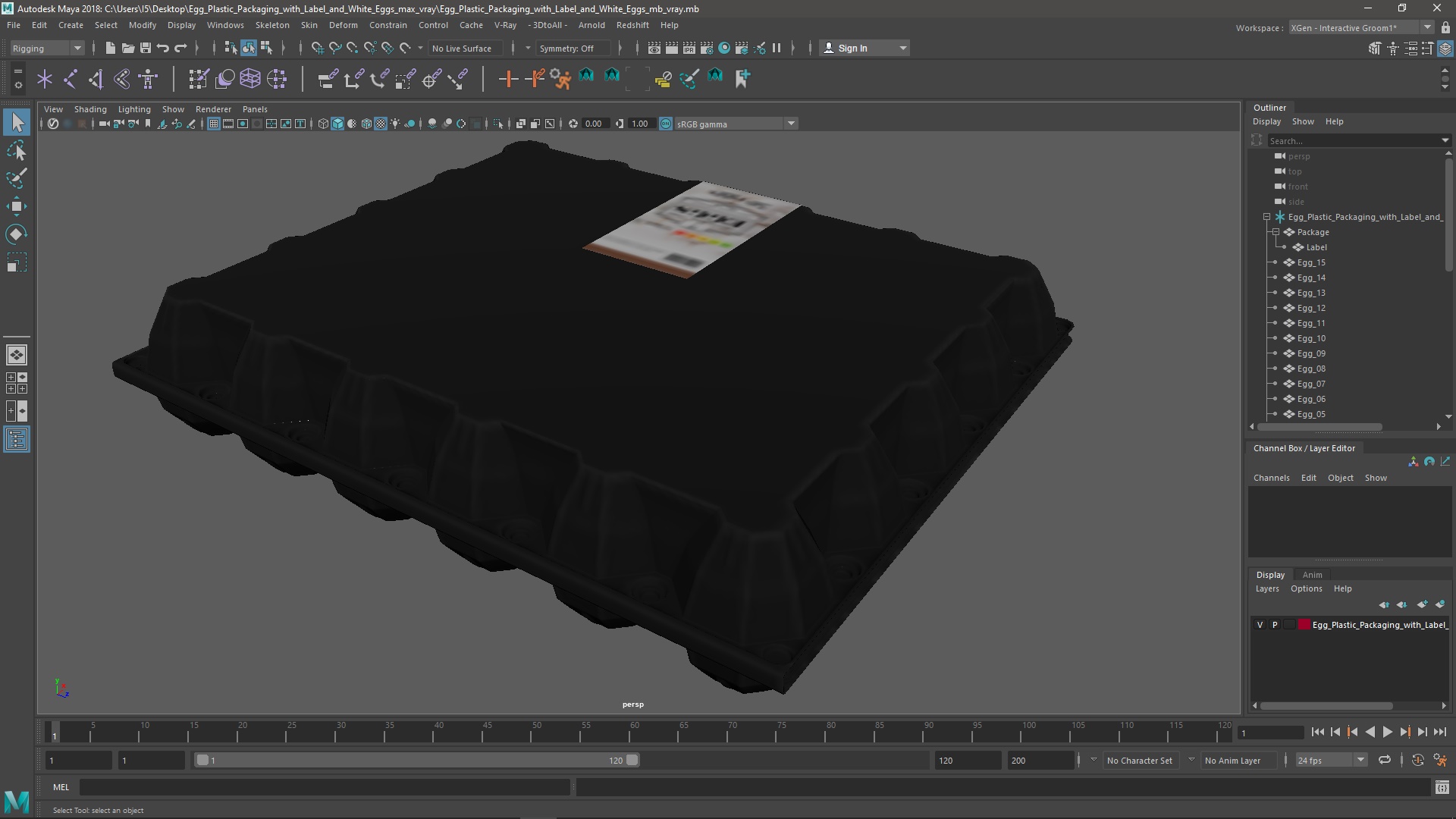Click the red layer color swatch
Viewport: 1456px width, 819px height.
[x=1304, y=625]
